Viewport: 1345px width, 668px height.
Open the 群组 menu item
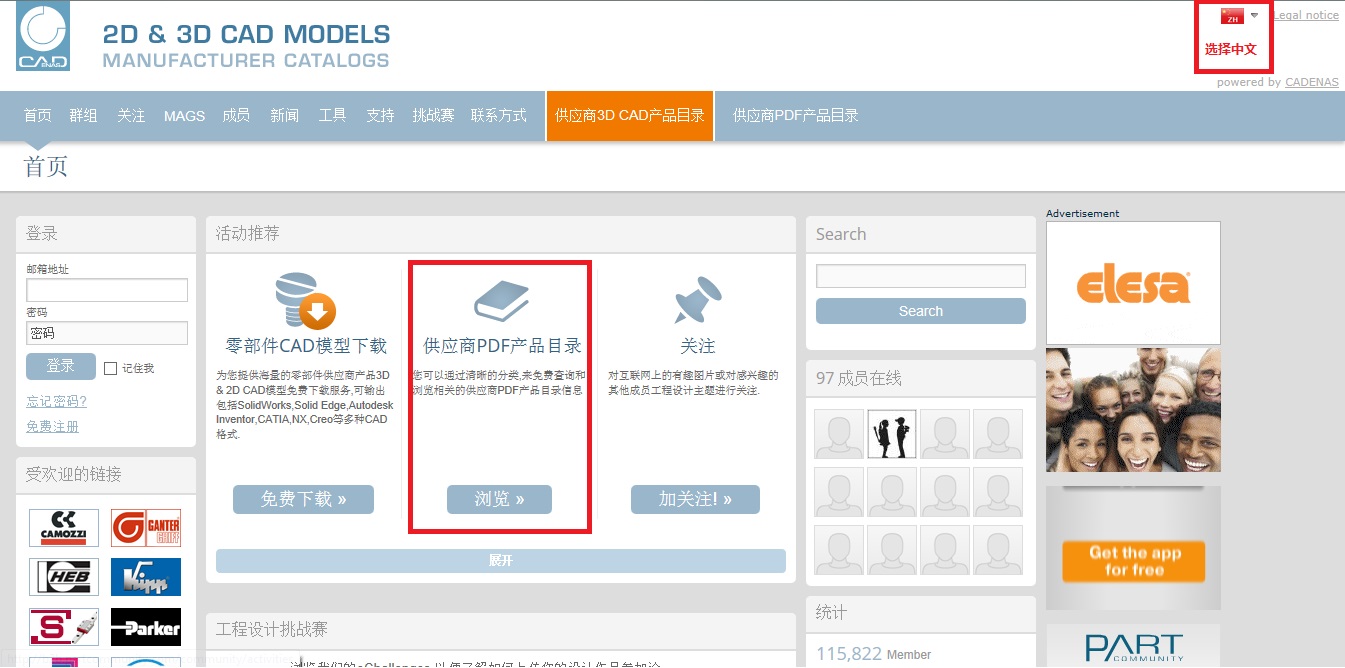(x=84, y=116)
